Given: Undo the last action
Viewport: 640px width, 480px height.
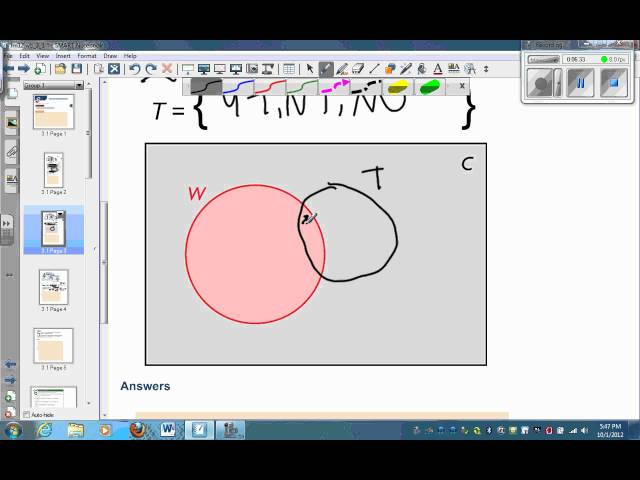Looking at the screenshot, I should click(134, 69).
